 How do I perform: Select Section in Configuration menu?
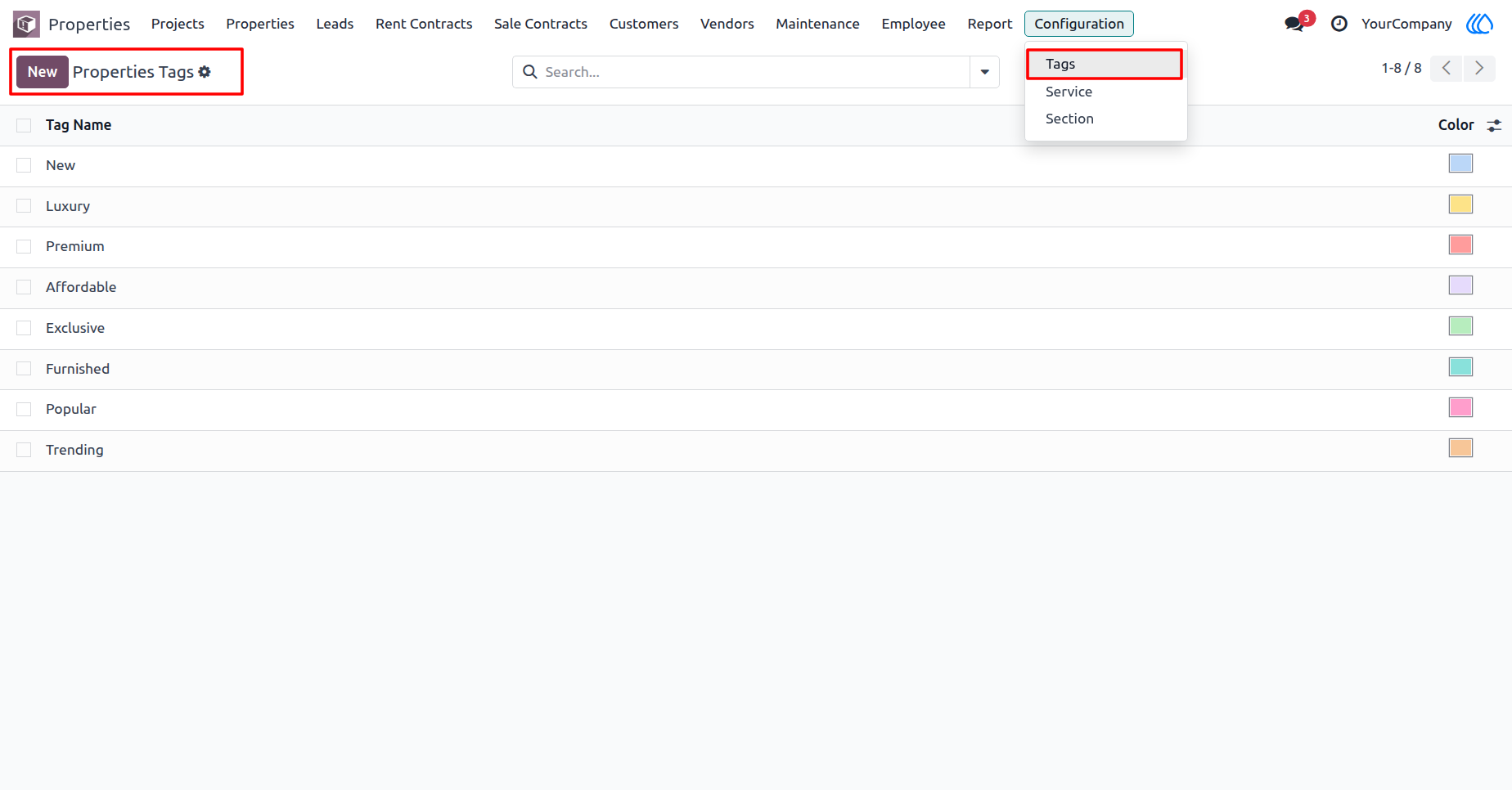click(x=1105, y=119)
